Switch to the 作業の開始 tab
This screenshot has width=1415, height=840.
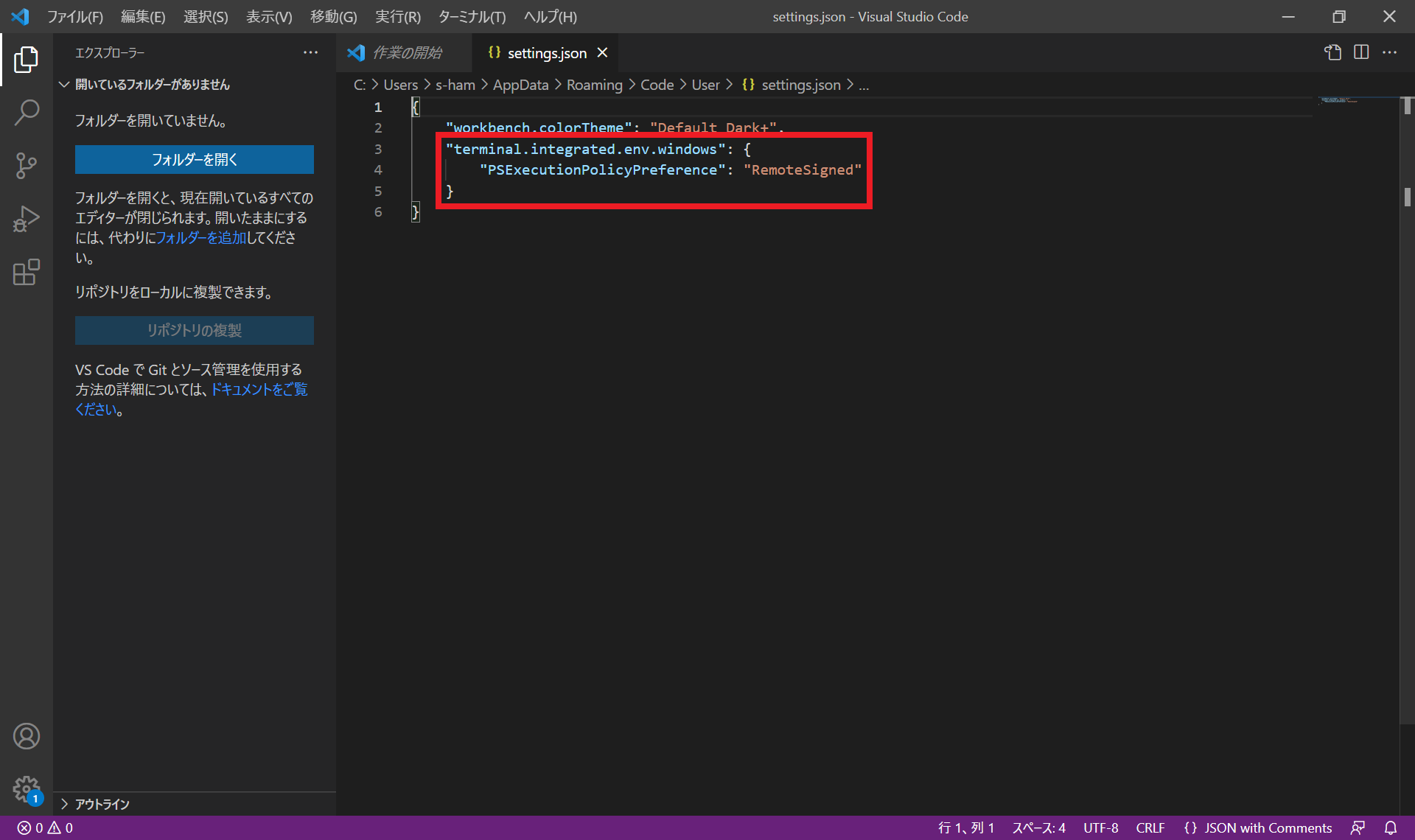tap(407, 52)
